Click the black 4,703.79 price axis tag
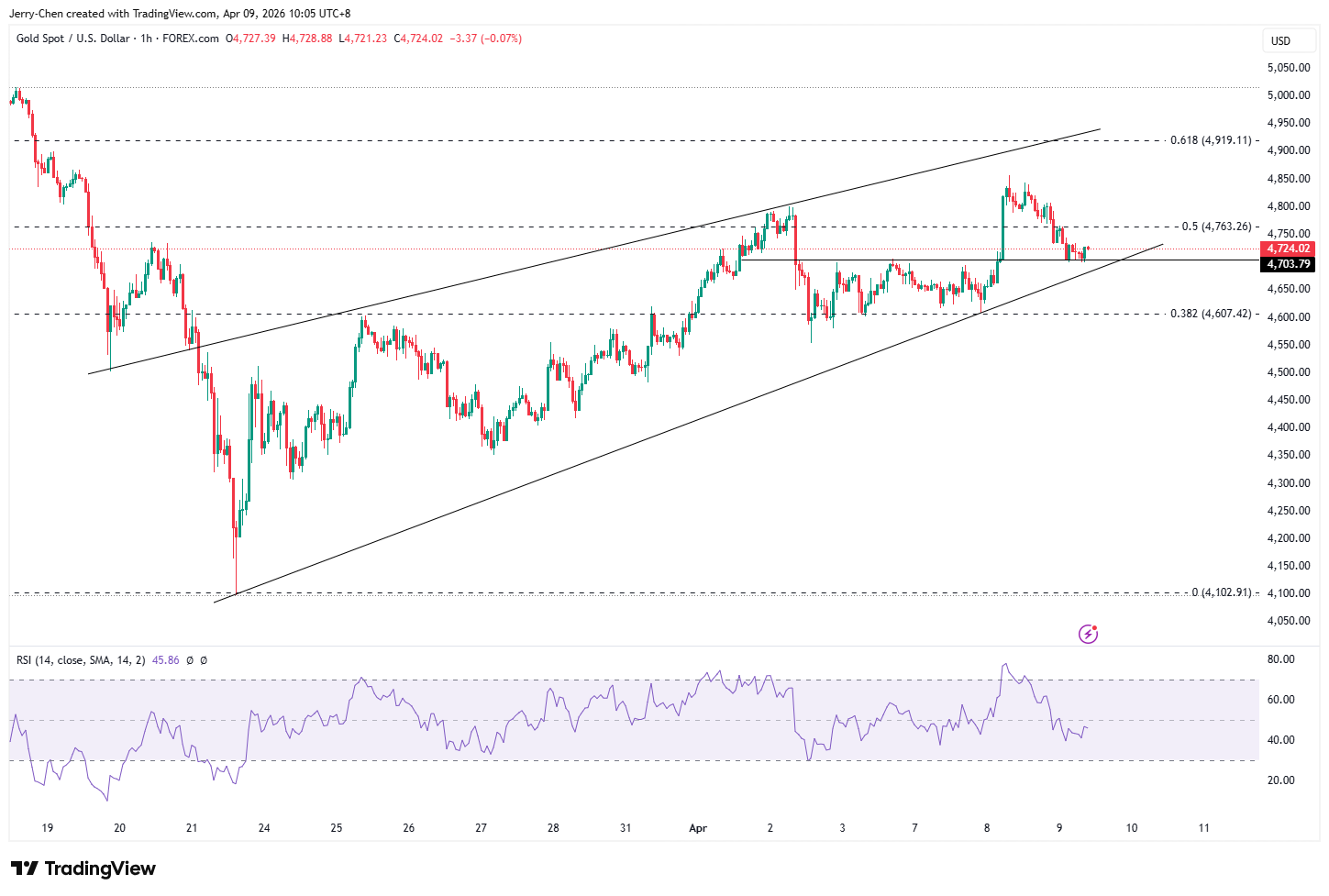 tap(1288, 264)
